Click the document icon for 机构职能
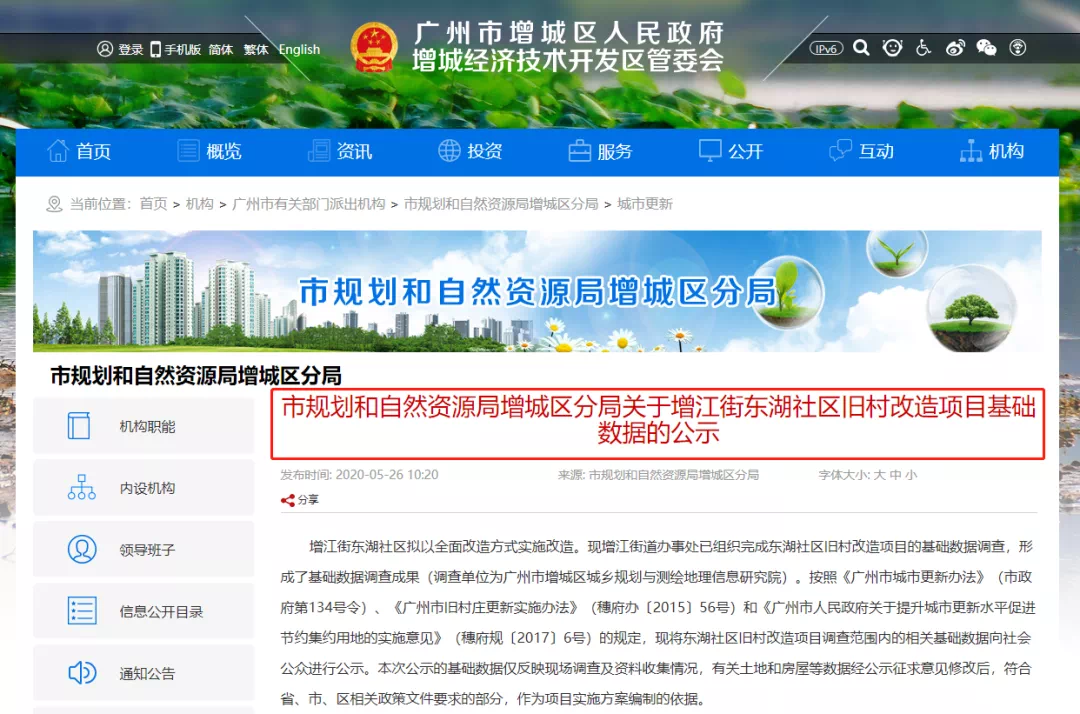This screenshot has height=714, width=1080. pos(79,426)
